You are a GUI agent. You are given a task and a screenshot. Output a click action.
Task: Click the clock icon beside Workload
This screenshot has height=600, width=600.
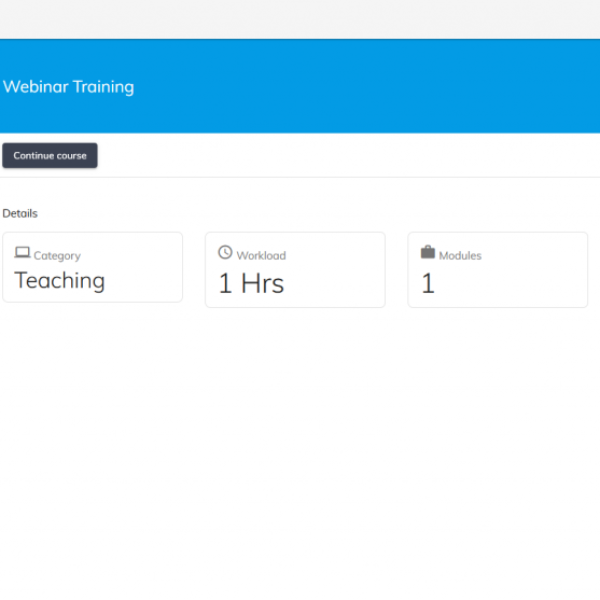pos(225,253)
